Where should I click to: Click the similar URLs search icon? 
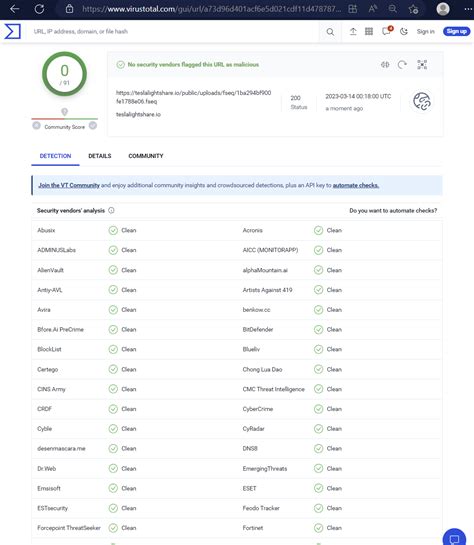point(385,65)
